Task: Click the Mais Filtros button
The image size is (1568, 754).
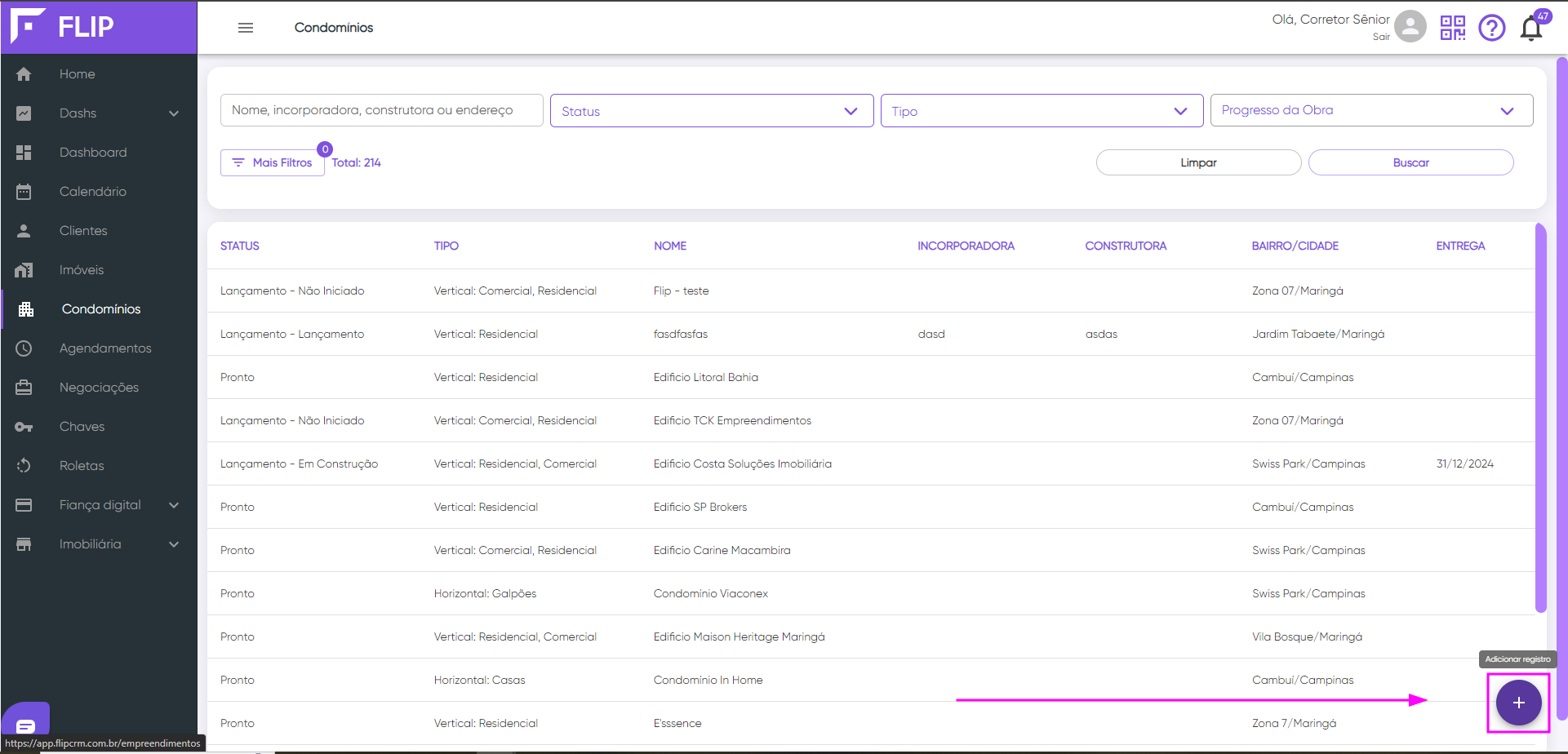Action: 273,162
